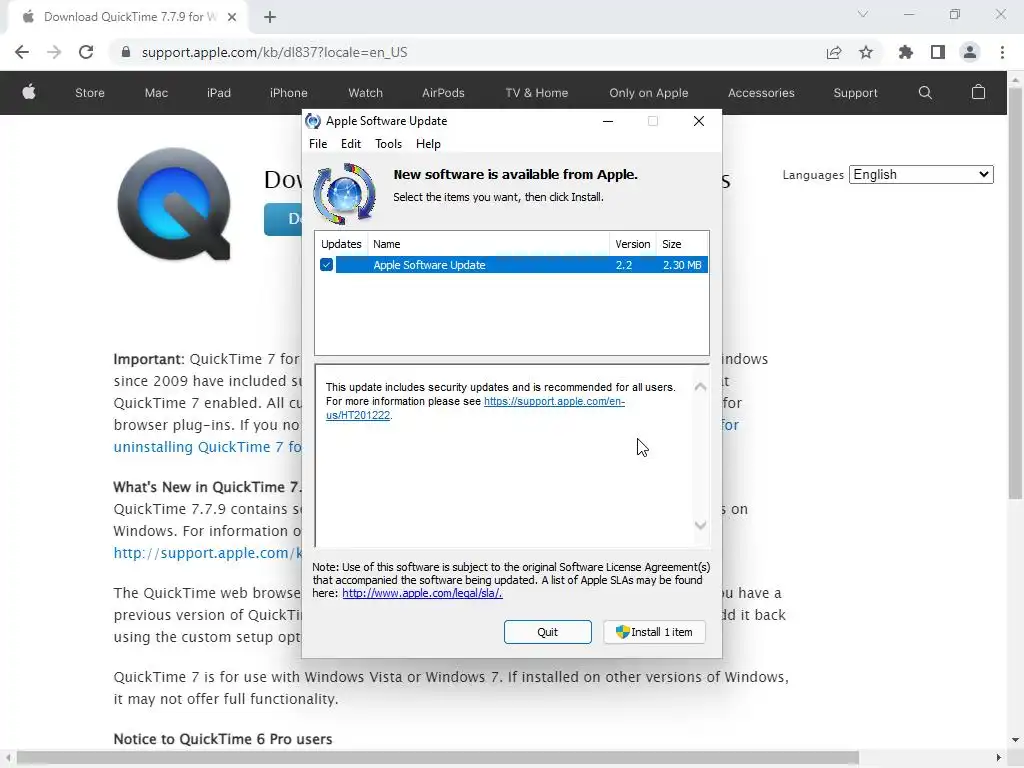Screen dimensions: 1024x768
Task: Open the Edit menu in Apple Software Update
Action: point(351,144)
